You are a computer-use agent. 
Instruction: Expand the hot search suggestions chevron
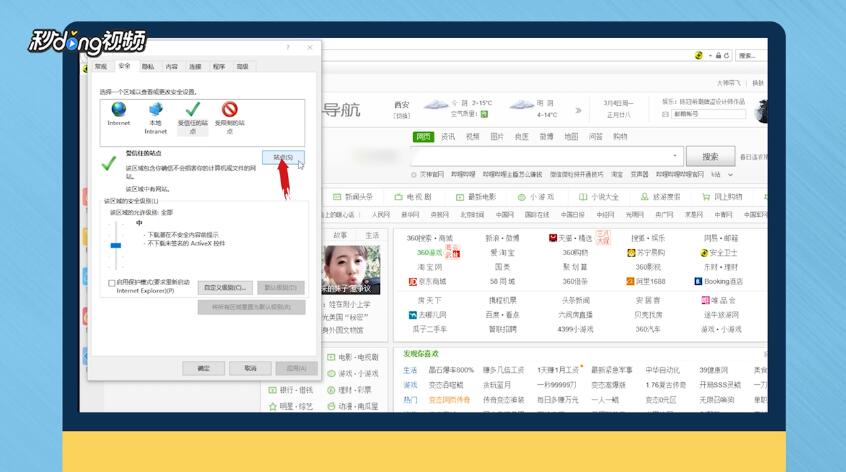pyautogui.click(x=731, y=175)
